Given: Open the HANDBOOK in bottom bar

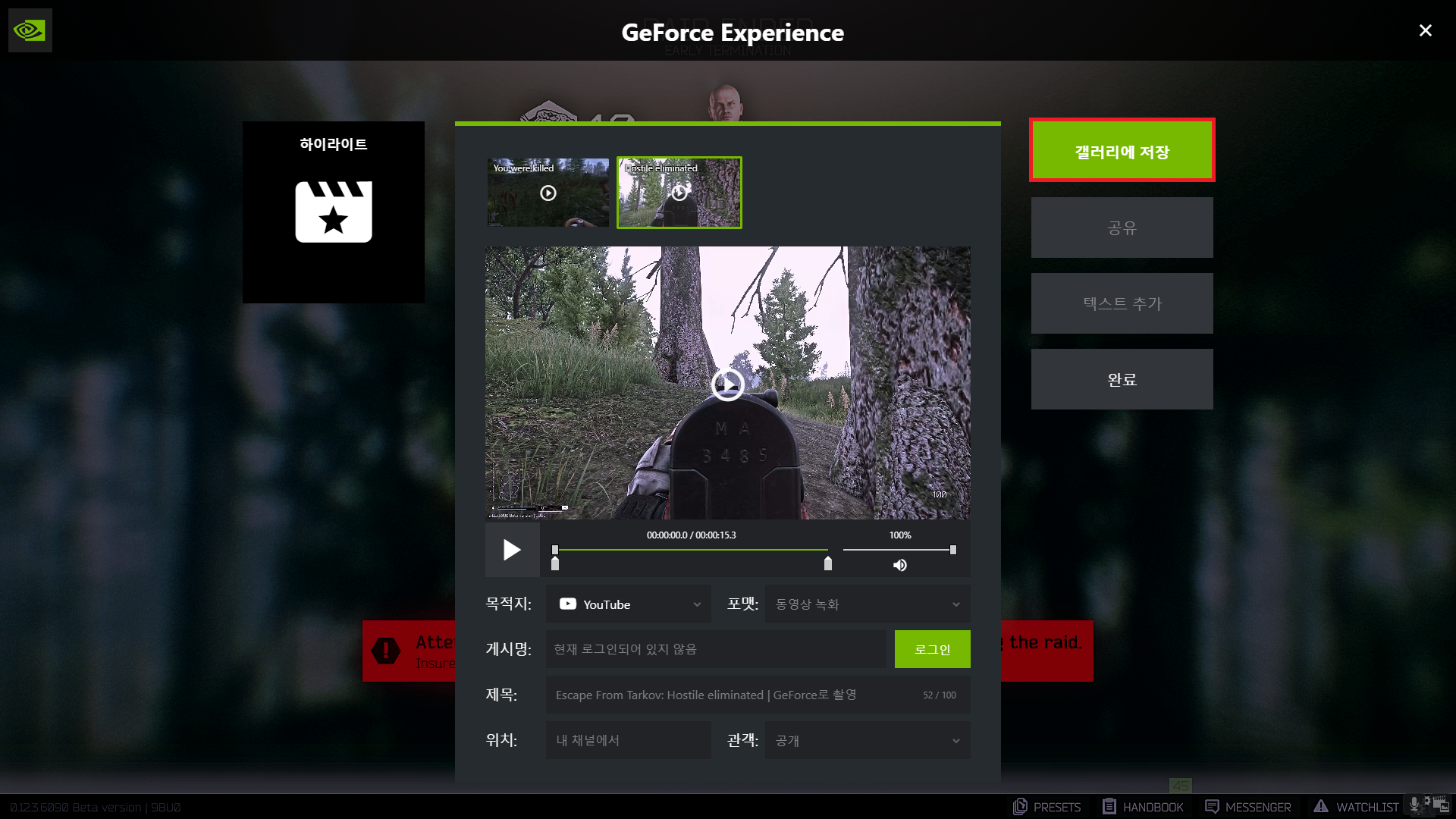Looking at the screenshot, I should [x=1143, y=807].
